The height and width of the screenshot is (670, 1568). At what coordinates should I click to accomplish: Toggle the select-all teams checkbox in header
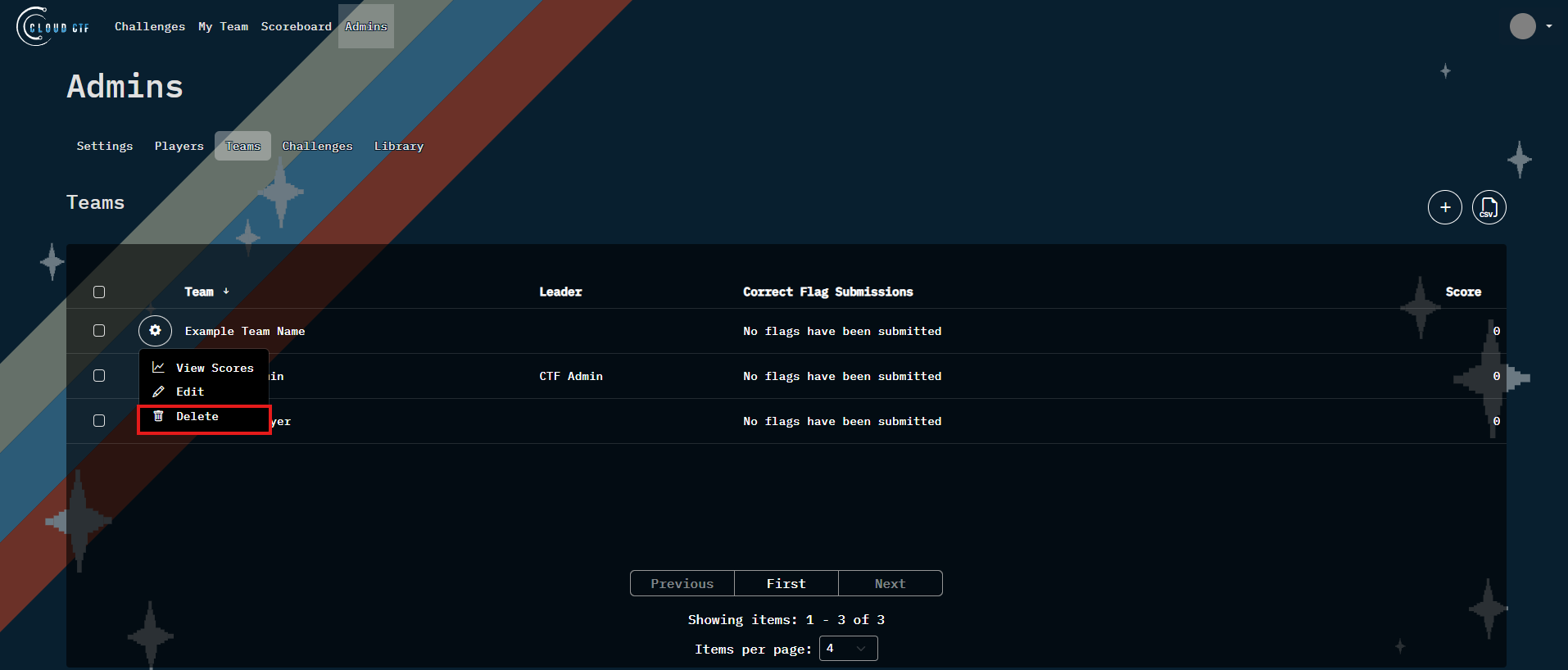(99, 292)
